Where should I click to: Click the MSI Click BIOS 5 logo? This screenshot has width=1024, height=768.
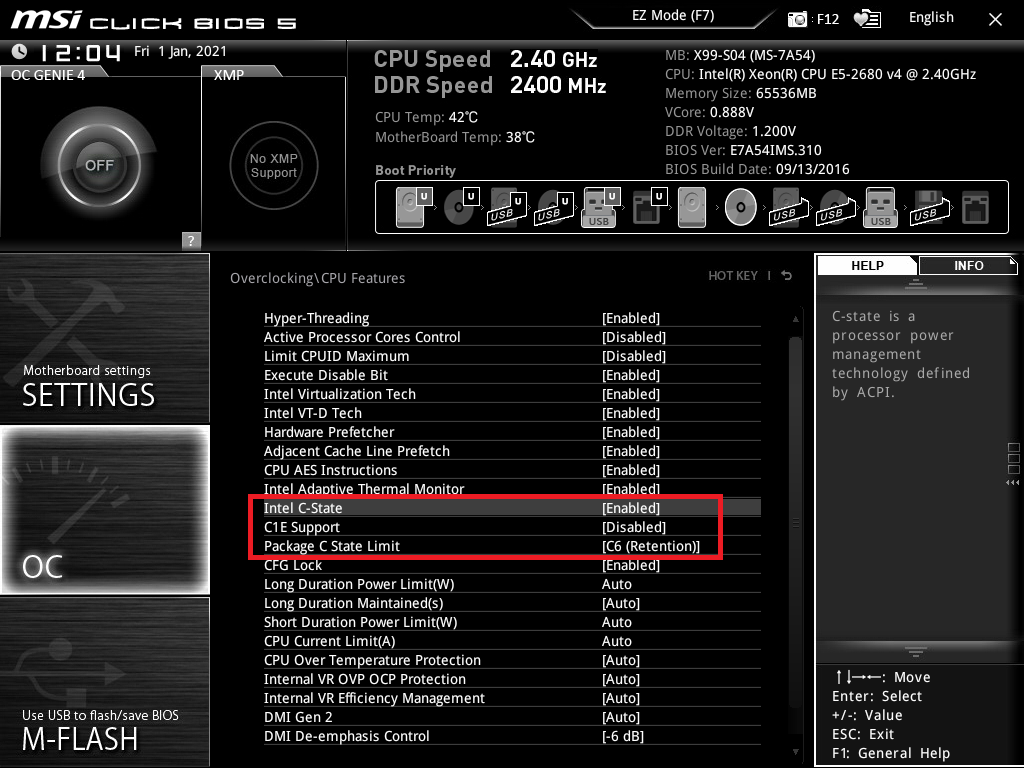click(x=153, y=20)
